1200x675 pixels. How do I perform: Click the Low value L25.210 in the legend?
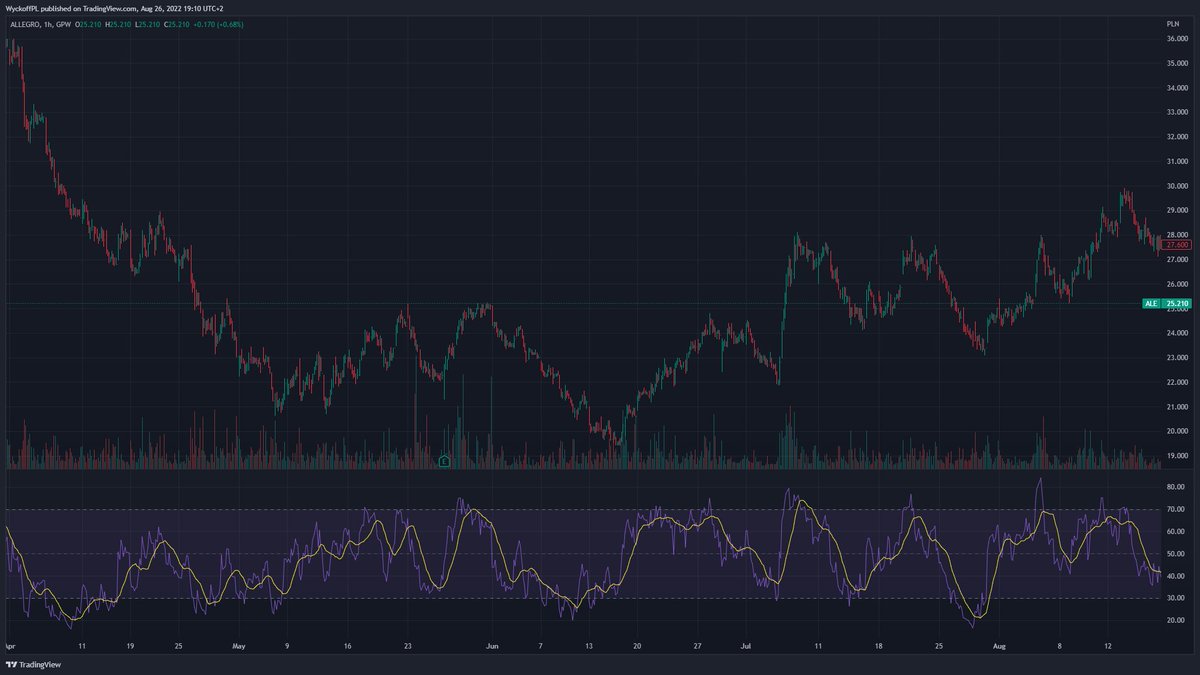click(145, 23)
